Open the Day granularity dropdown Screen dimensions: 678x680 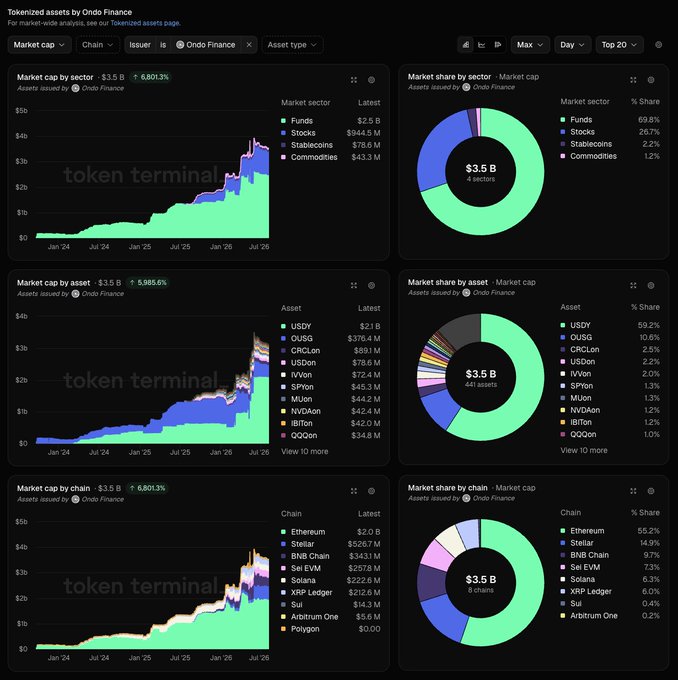(572, 45)
